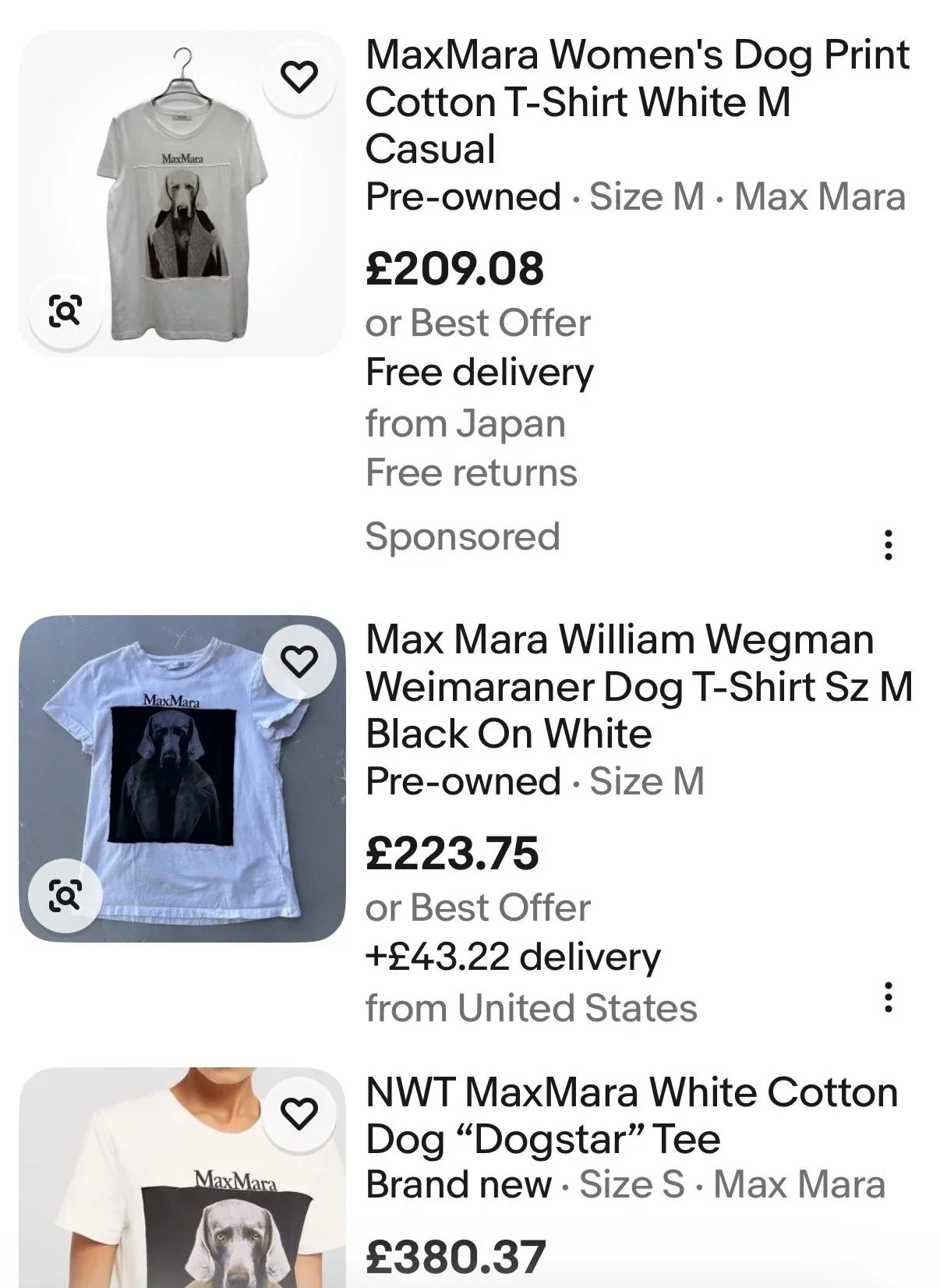This screenshot has height=1288, width=940.
Task: Tap the Free returns text
Action: click(472, 472)
